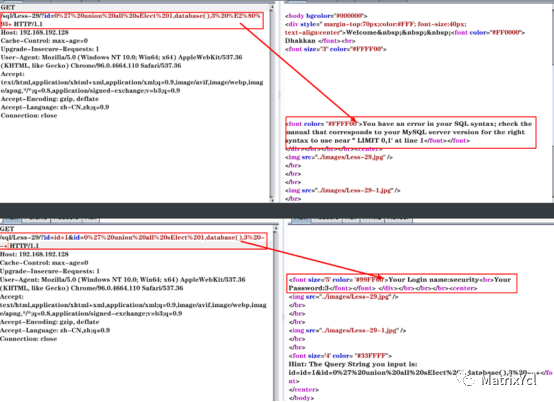Click the scroll-up arrow of the lower request pane
Image resolution: width=554 pixels, height=402 pixels.
pos(276,229)
